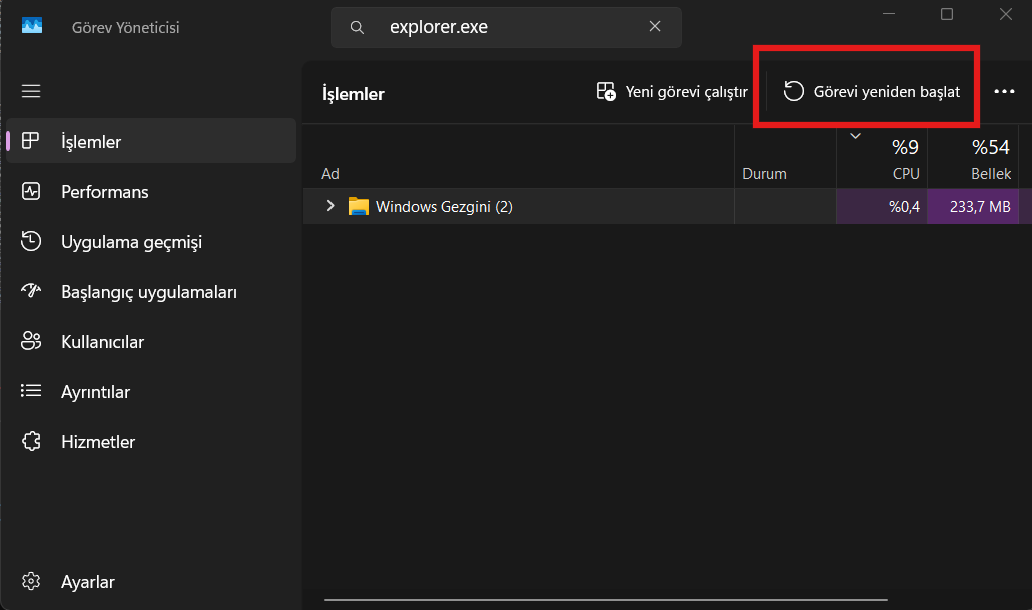
Task: Click Yeni görevi çalıştır button
Action: pos(672,91)
